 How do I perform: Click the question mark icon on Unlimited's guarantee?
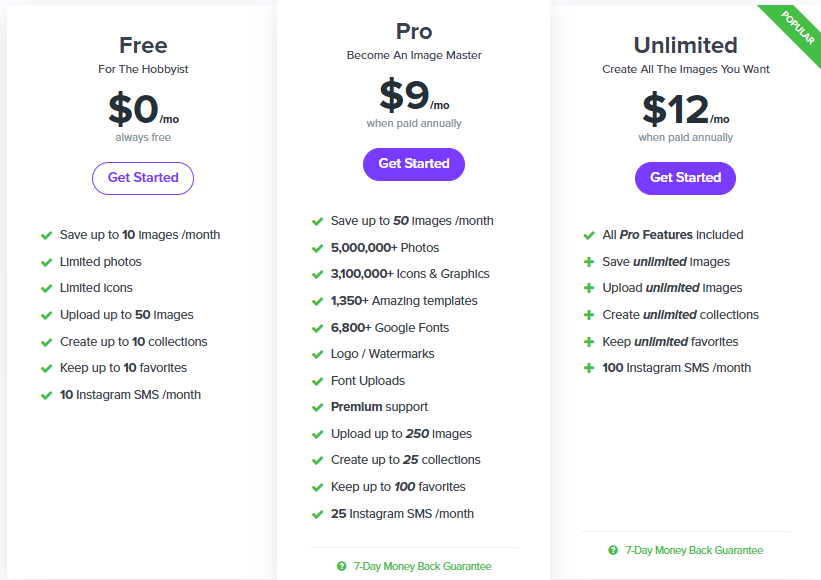(x=612, y=550)
